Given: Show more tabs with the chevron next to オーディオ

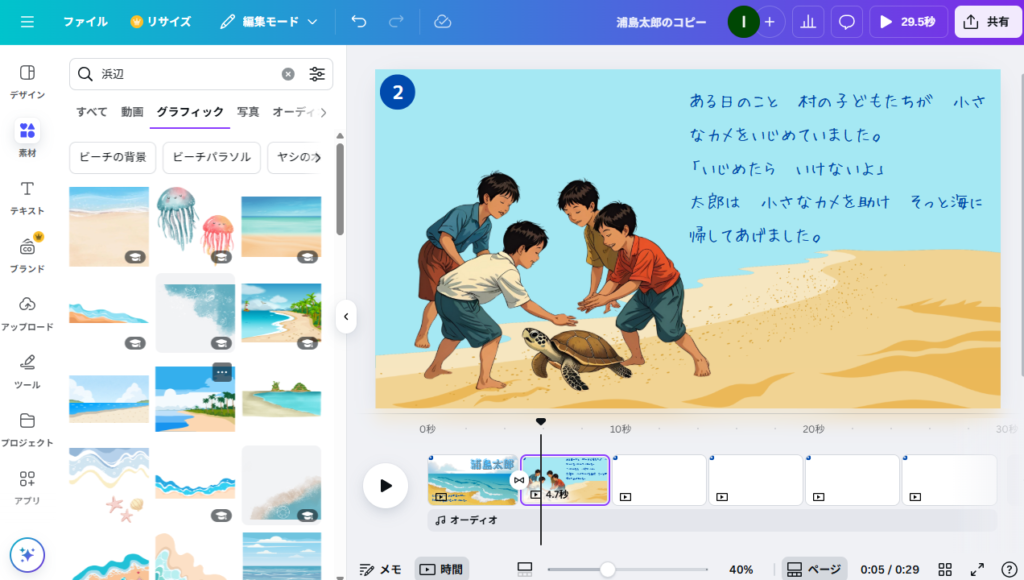Looking at the screenshot, I should click(323, 112).
